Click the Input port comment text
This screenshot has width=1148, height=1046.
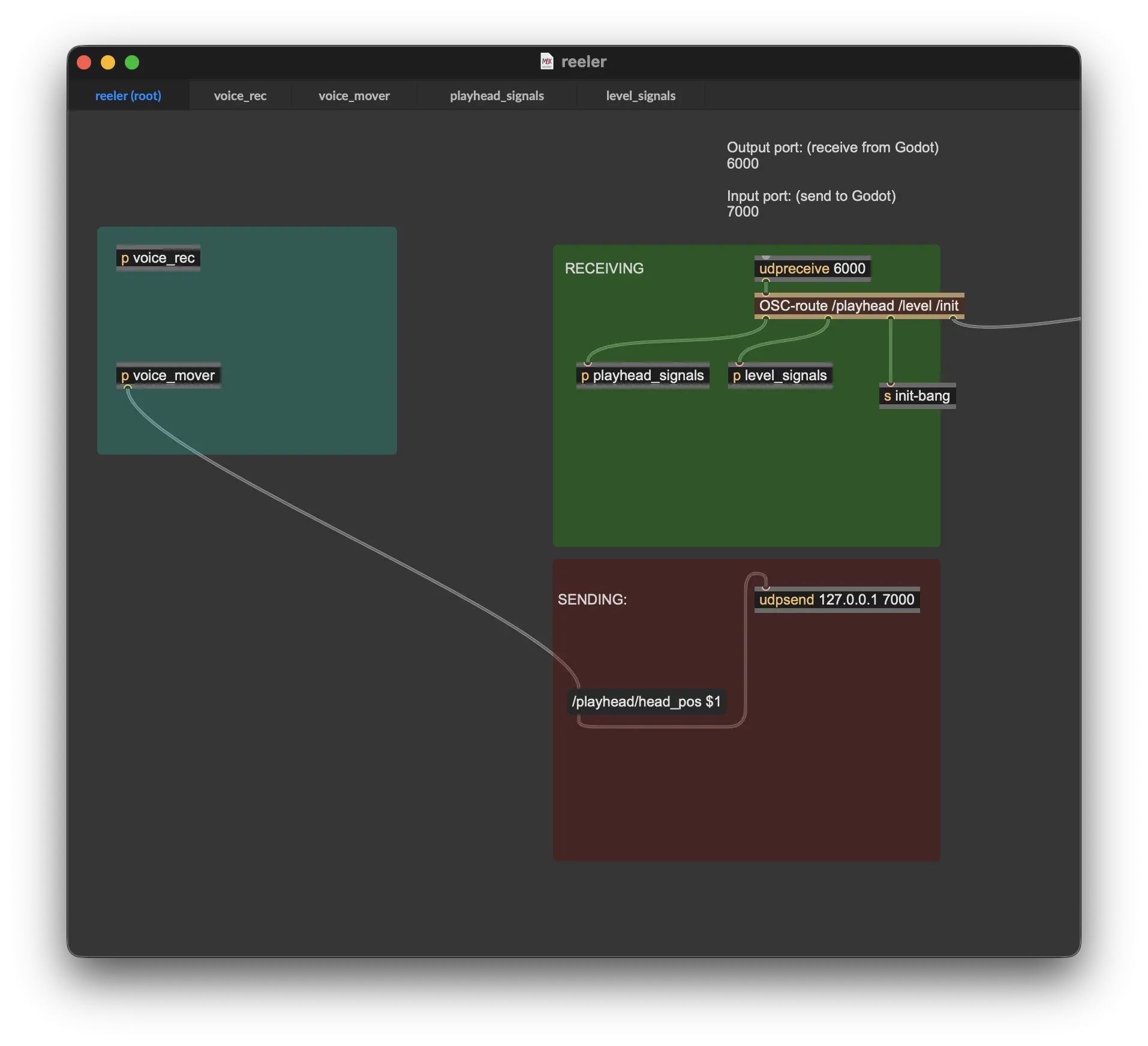pyautogui.click(x=811, y=204)
